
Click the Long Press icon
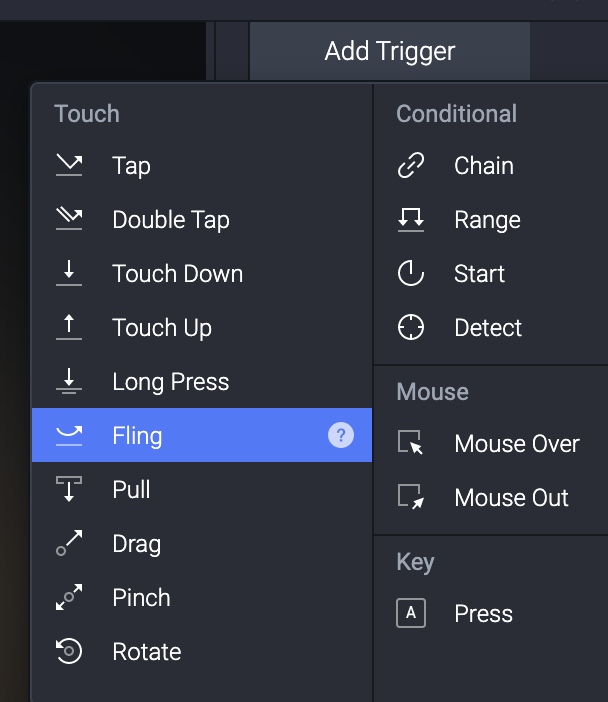point(69,382)
